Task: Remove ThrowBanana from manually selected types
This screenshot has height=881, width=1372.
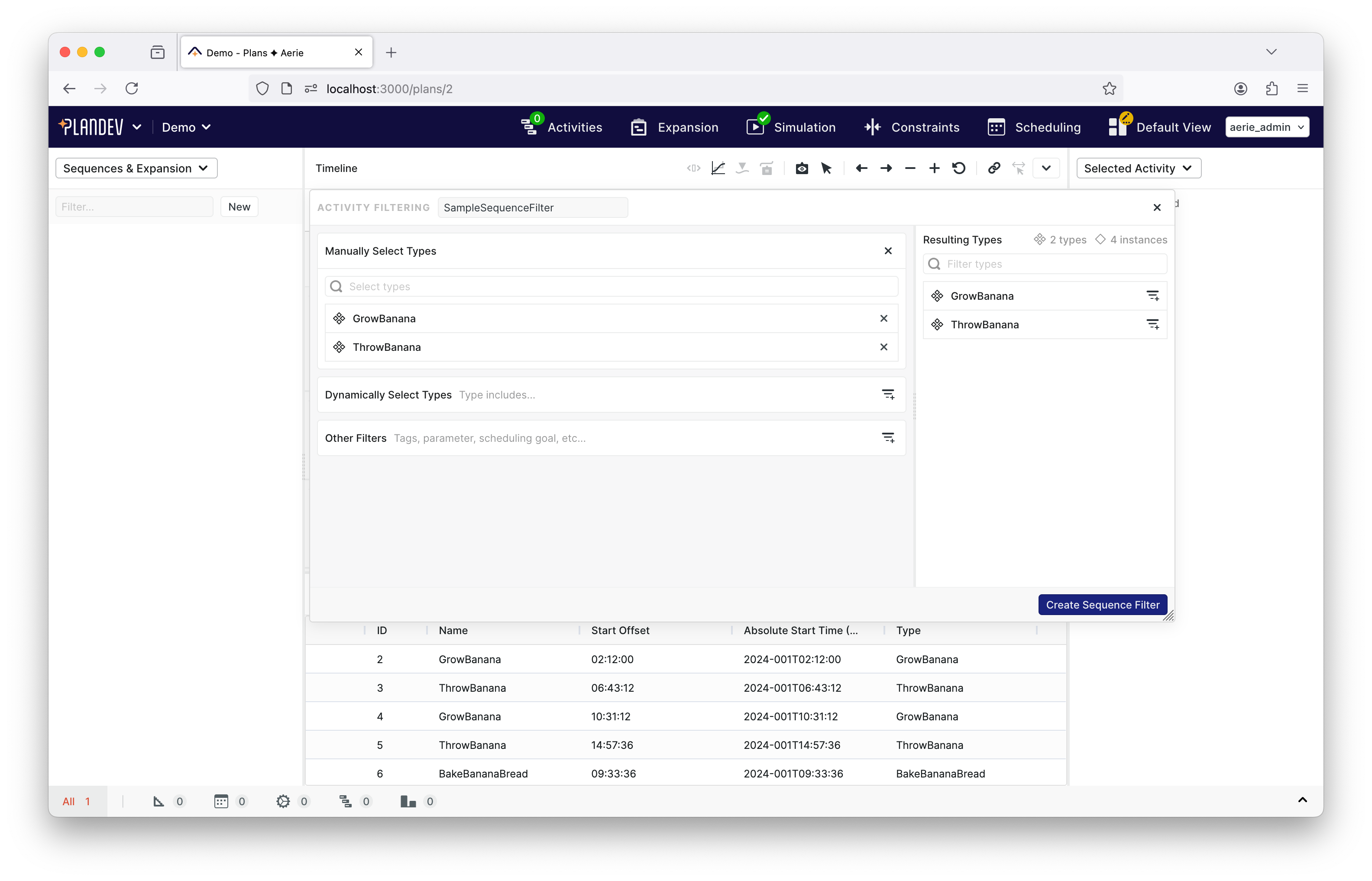Action: (x=883, y=347)
